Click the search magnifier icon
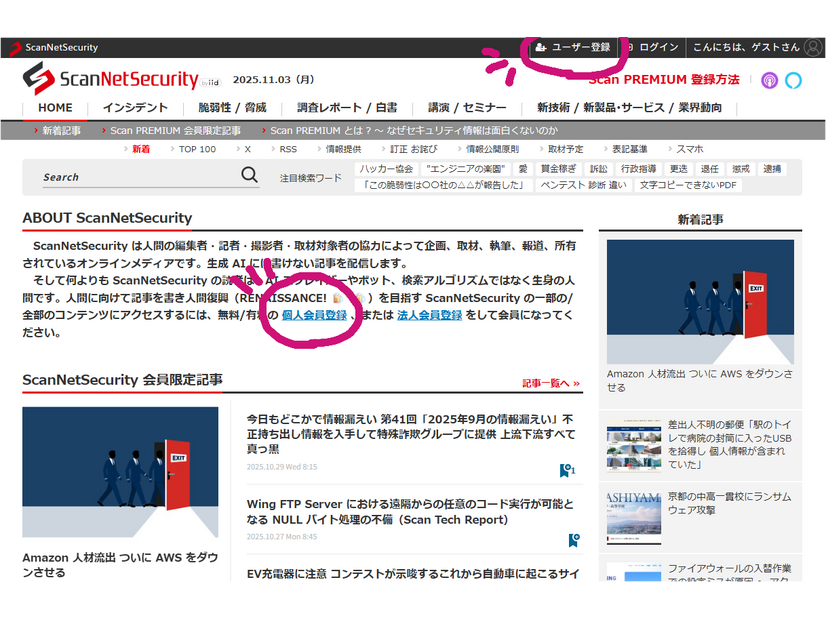 click(249, 176)
